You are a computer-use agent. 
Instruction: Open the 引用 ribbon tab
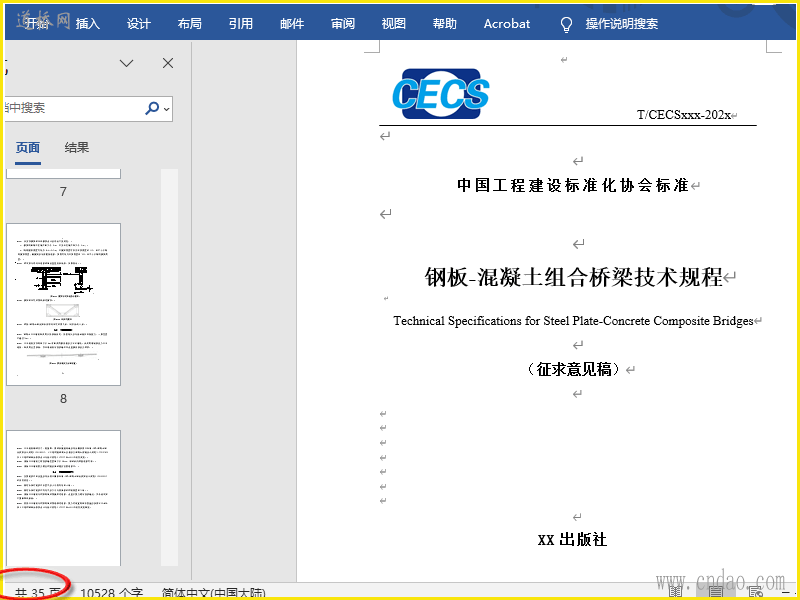coord(240,23)
